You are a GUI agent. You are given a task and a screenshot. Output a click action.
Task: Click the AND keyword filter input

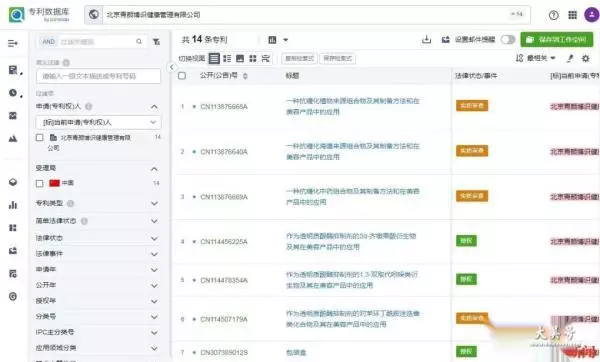tap(96, 41)
